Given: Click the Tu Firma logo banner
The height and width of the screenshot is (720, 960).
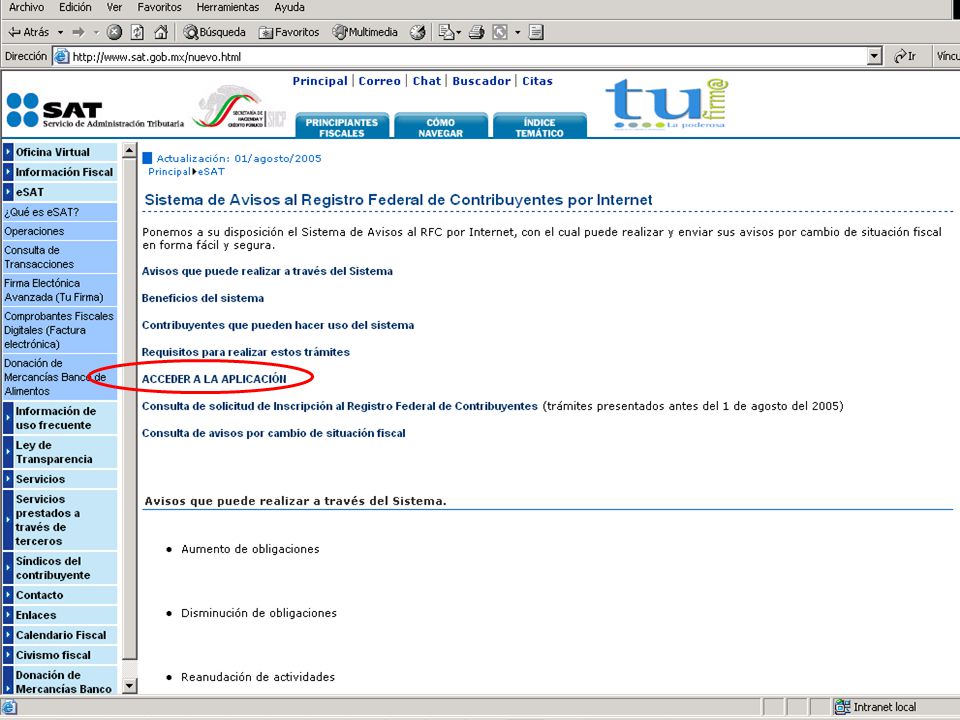Looking at the screenshot, I should (x=668, y=103).
